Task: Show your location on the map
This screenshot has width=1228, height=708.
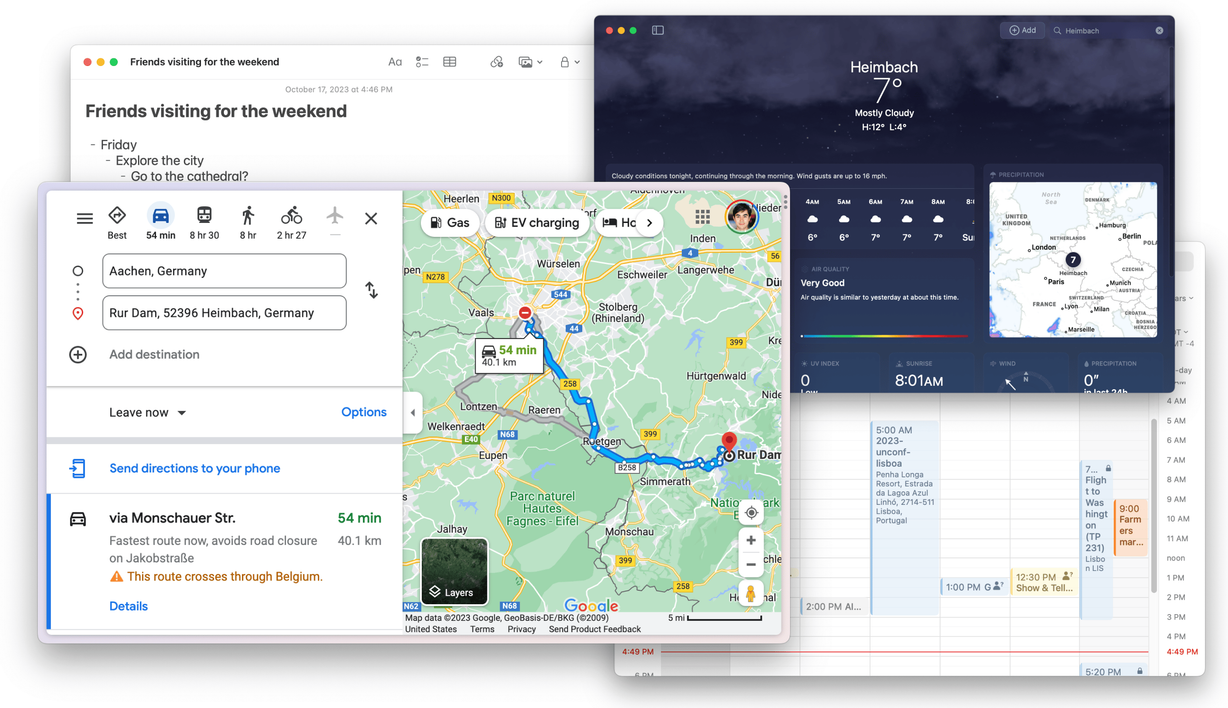Action: click(x=751, y=513)
